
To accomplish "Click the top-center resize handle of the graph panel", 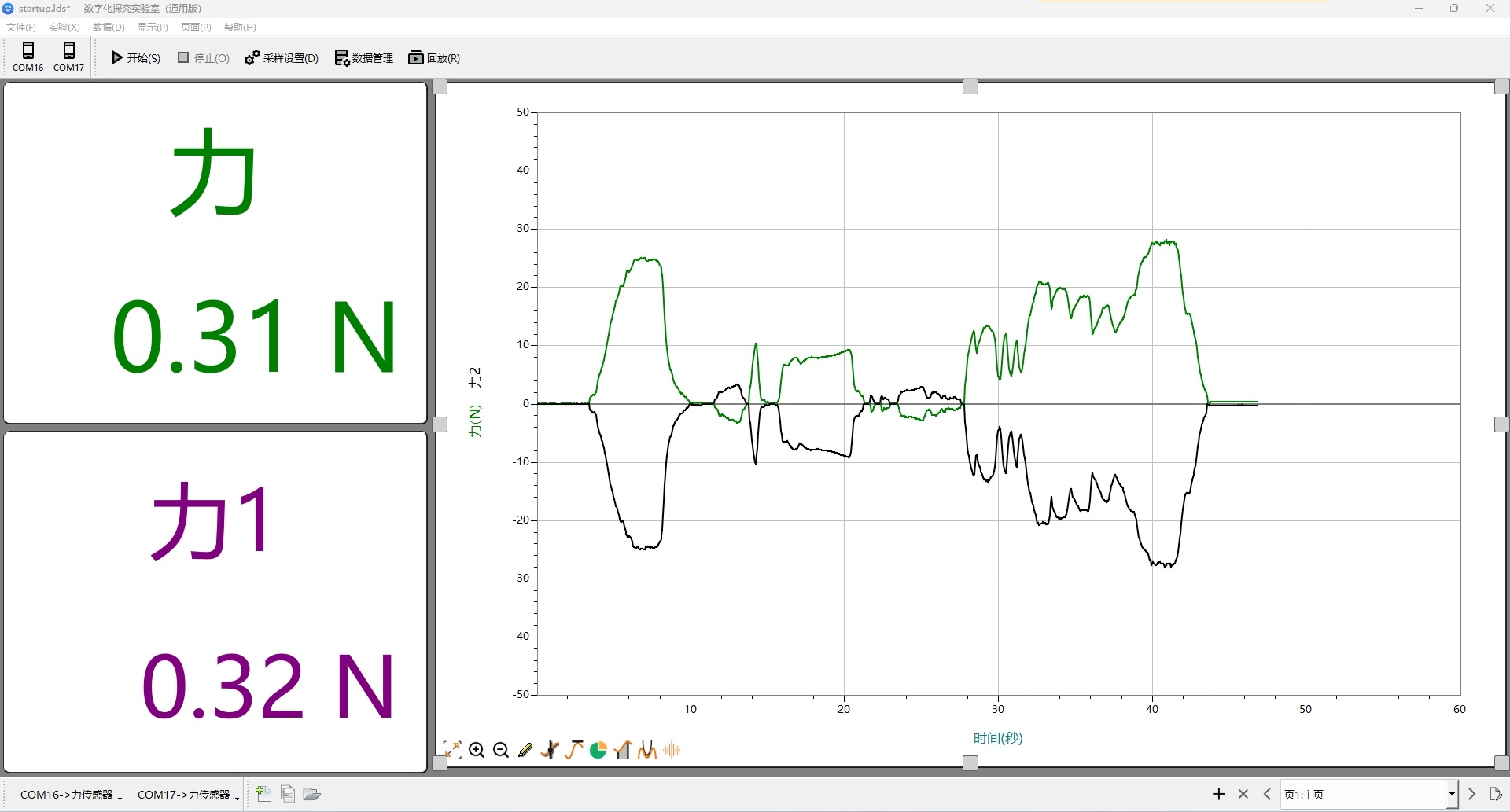I will tap(970, 87).
